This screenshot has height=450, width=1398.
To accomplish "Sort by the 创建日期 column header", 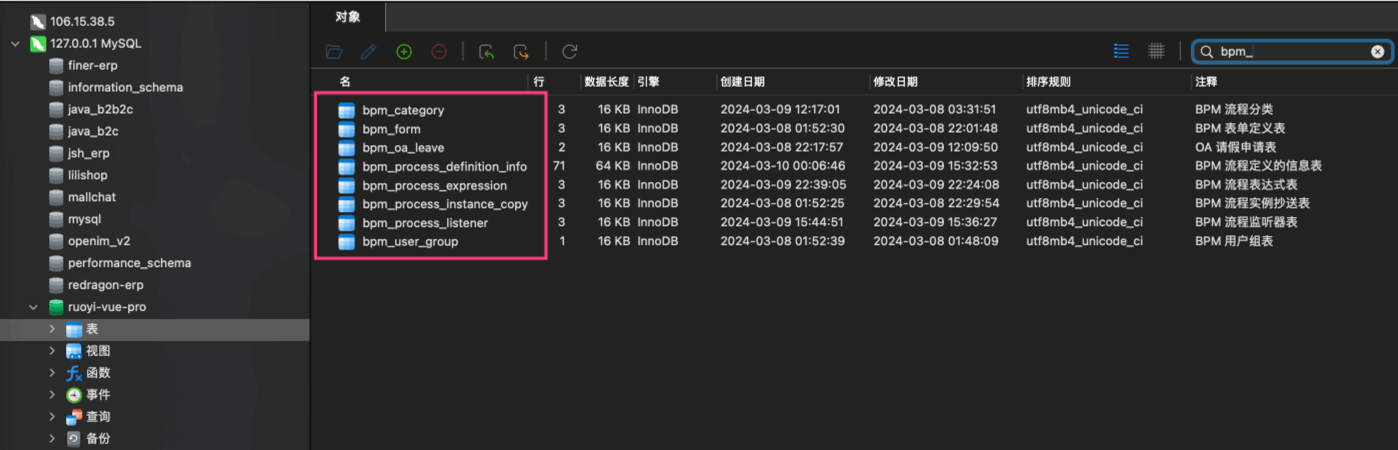I will click(742, 82).
